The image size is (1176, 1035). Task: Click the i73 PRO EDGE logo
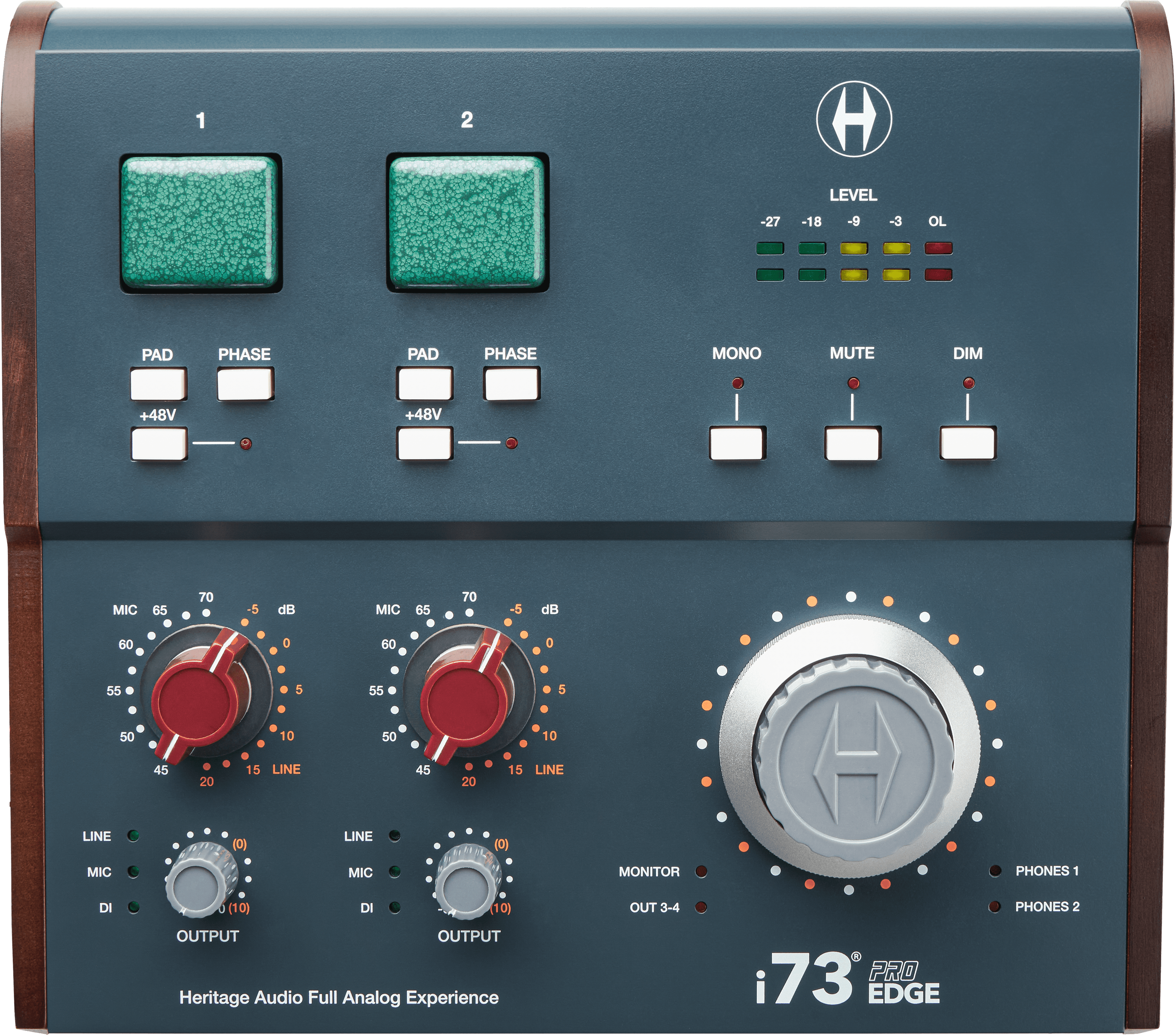pos(848,979)
